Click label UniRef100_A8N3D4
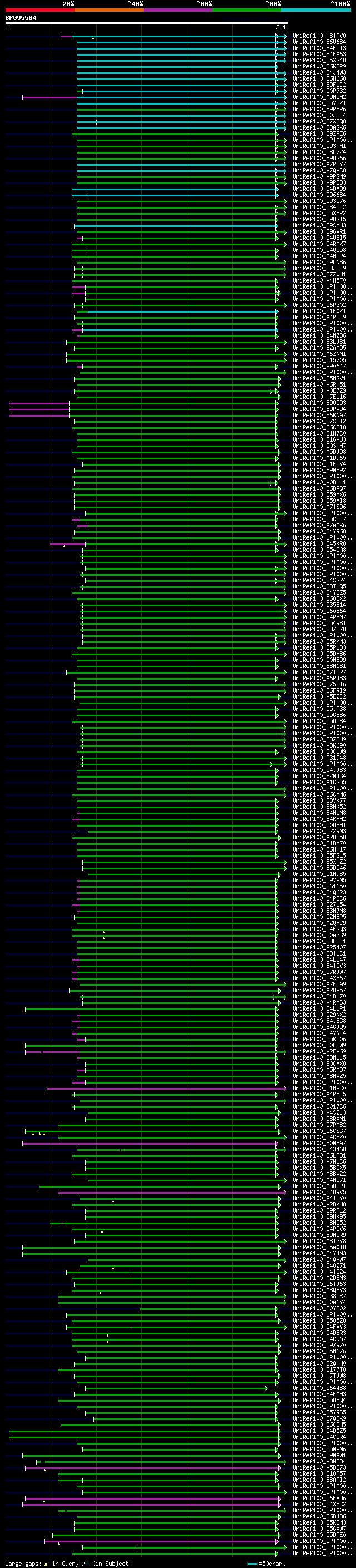Image resolution: width=356 pixels, height=1568 pixels. click(x=319, y=1461)
